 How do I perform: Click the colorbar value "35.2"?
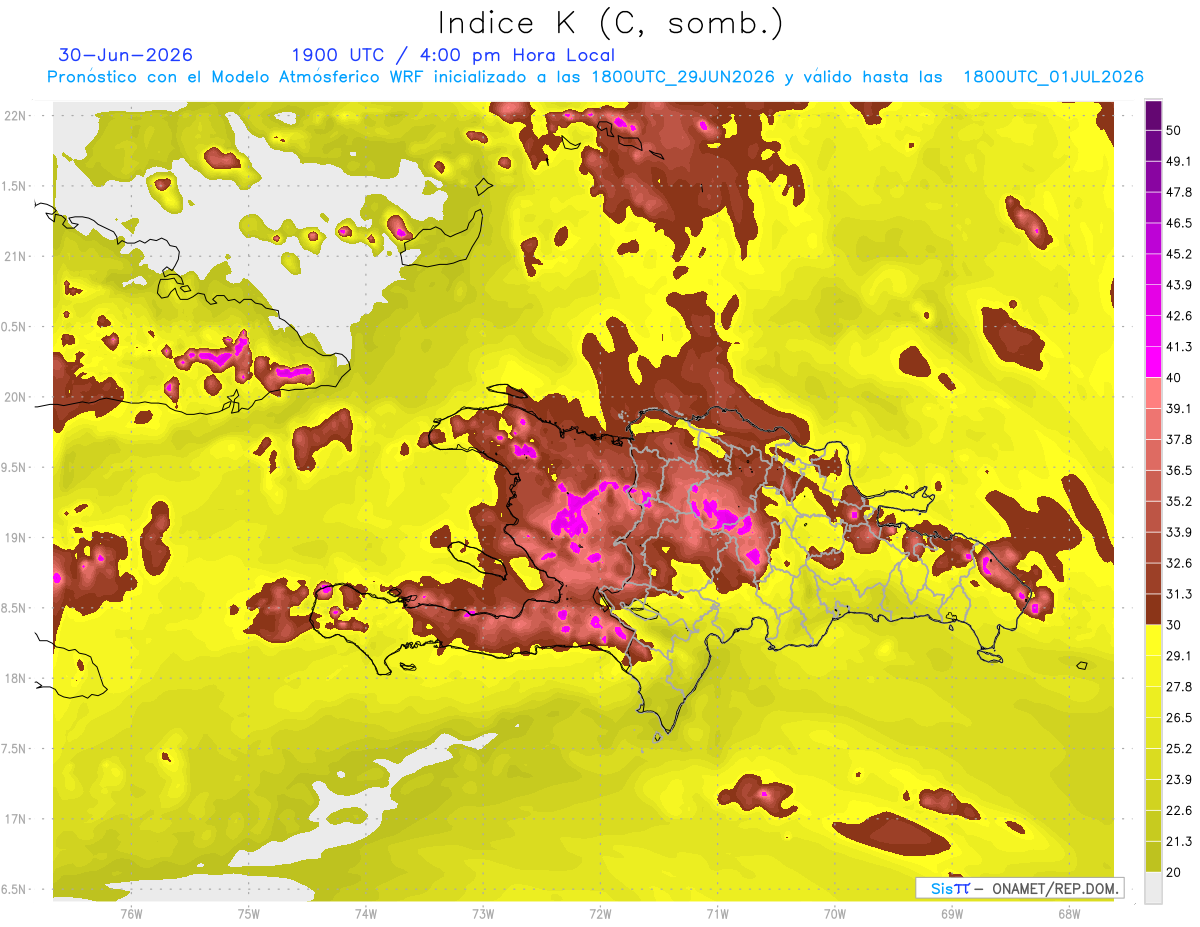point(1178,501)
